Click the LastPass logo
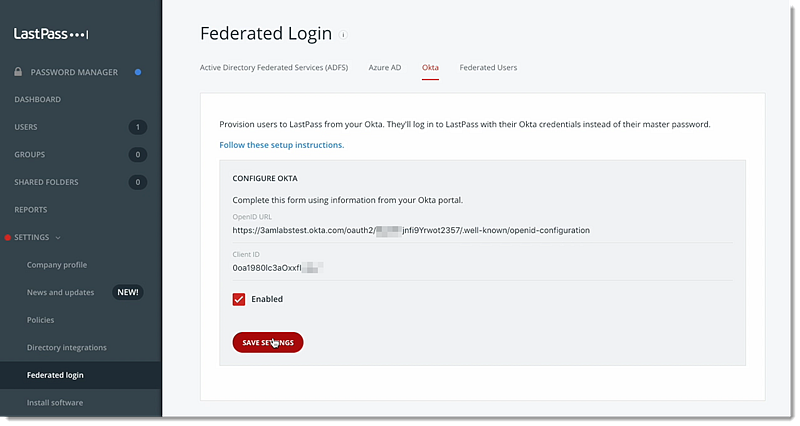Screen dimensions: 800x426 pyautogui.click(x=51, y=34)
